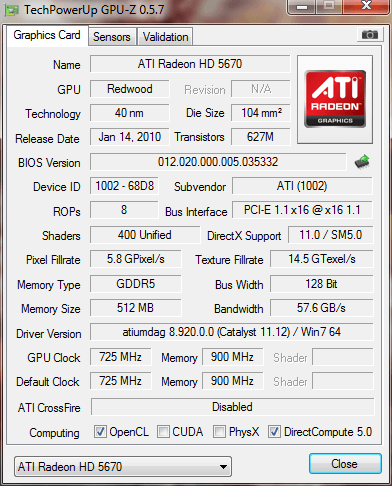Image resolution: width=392 pixels, height=486 pixels.
Task: Click the BIOS Version field
Action: [218, 162]
